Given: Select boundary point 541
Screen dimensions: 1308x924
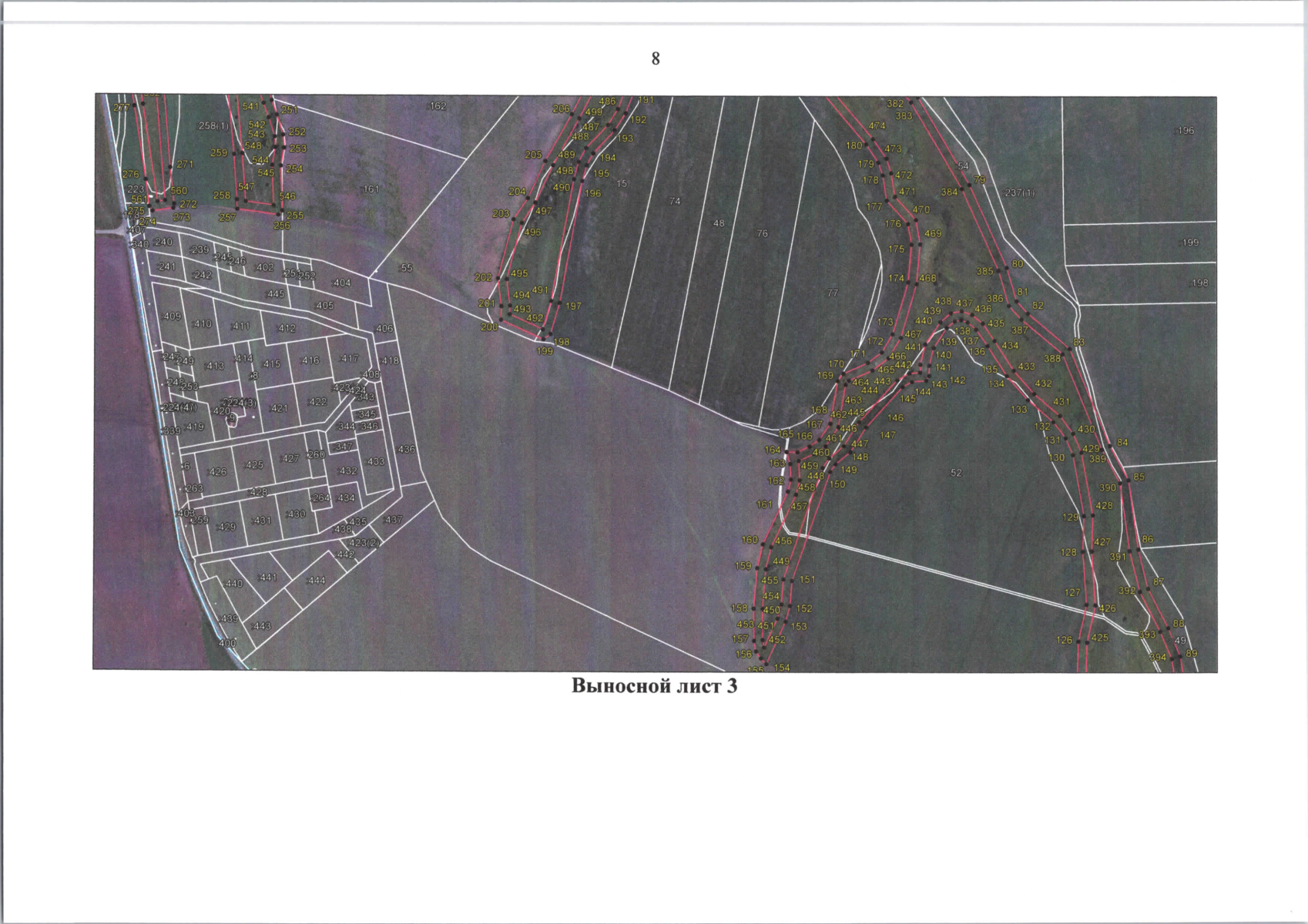Looking at the screenshot, I should 250,106.
